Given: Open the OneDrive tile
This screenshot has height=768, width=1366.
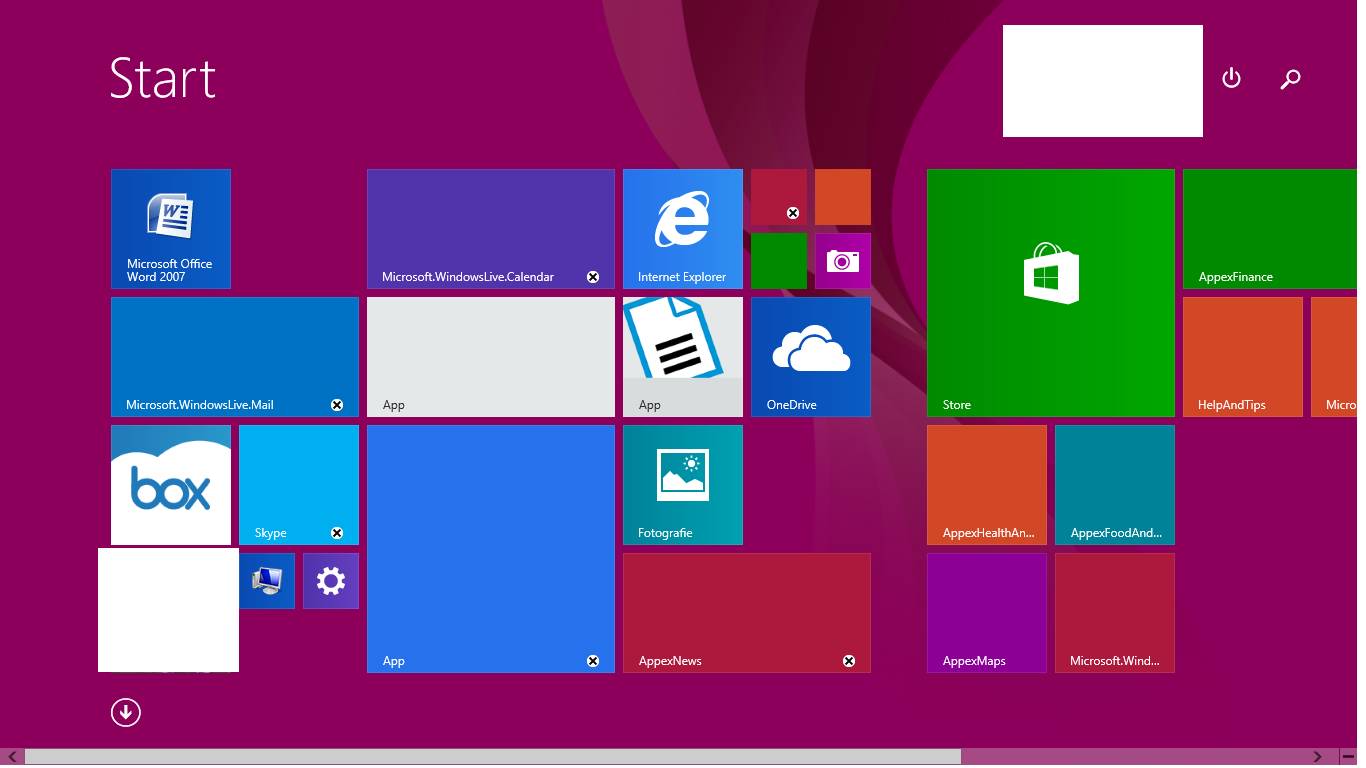Looking at the screenshot, I should [811, 357].
